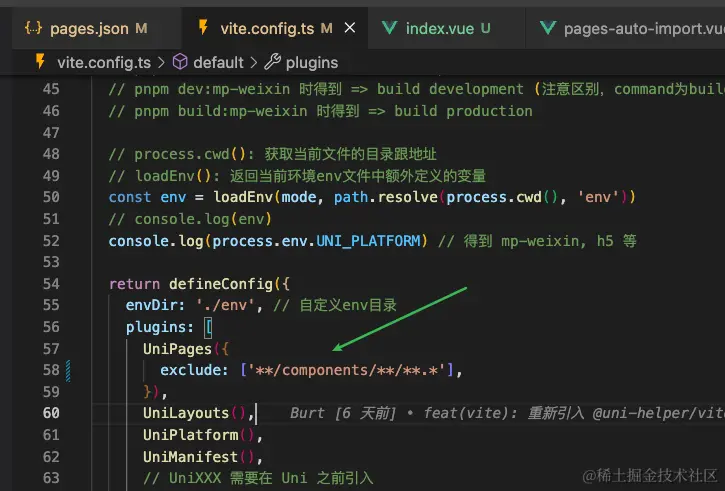Select the default breadcrumb segment
The height and width of the screenshot is (491, 725).
tap(218, 62)
